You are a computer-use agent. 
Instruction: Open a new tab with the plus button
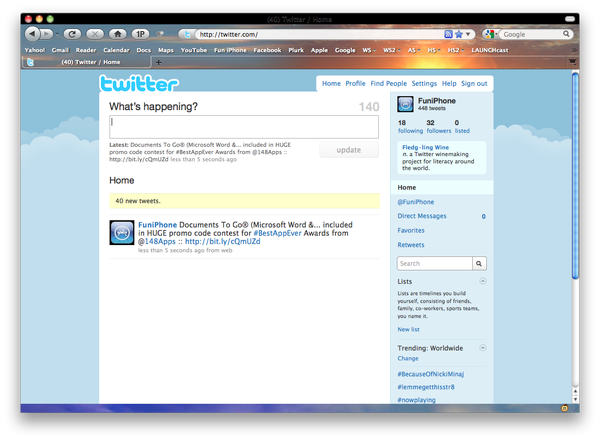click(158, 62)
